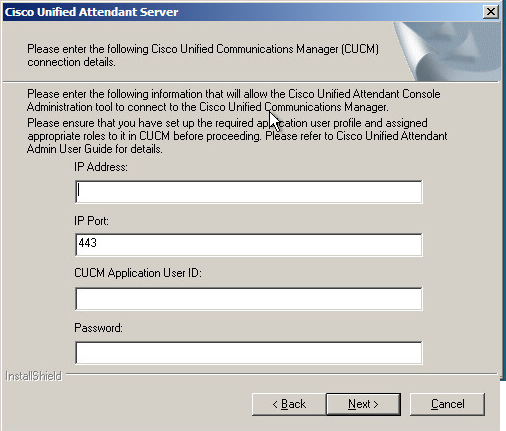The width and height of the screenshot is (506, 431).
Task: Click the Admin User Guide reference text
Action: (95, 149)
